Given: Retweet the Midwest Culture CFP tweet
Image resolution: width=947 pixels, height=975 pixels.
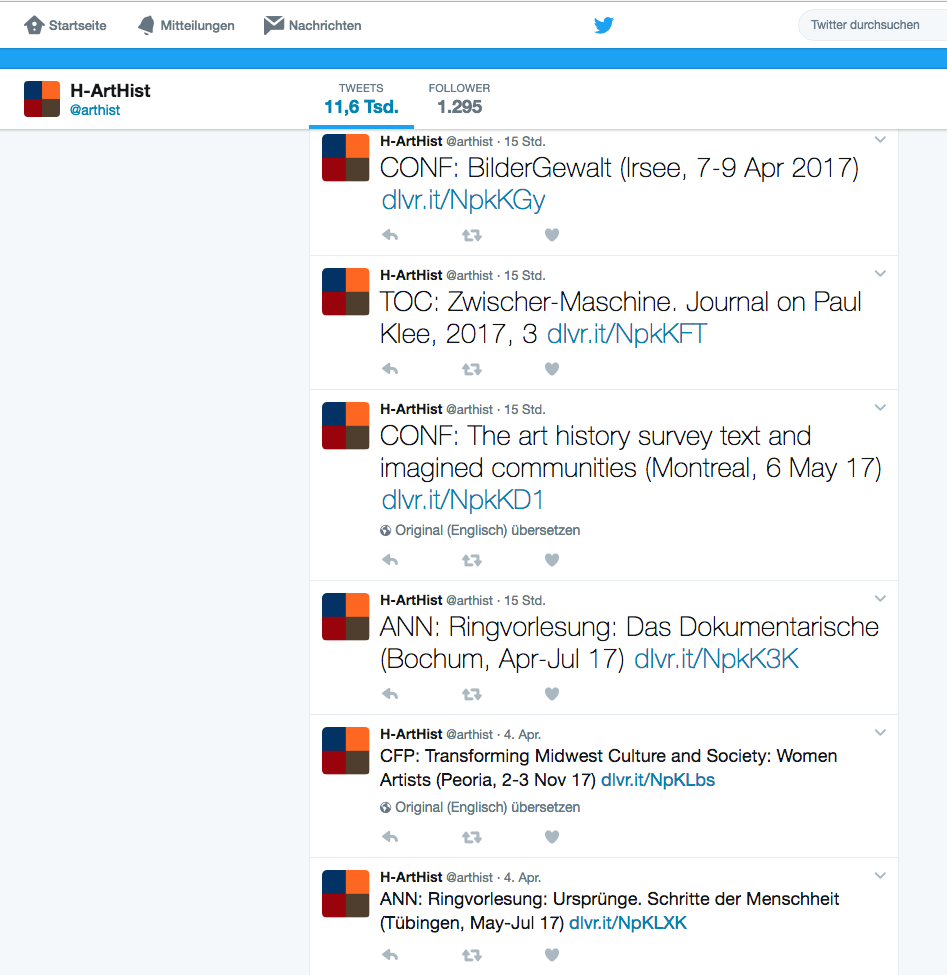Looking at the screenshot, I should [x=472, y=837].
